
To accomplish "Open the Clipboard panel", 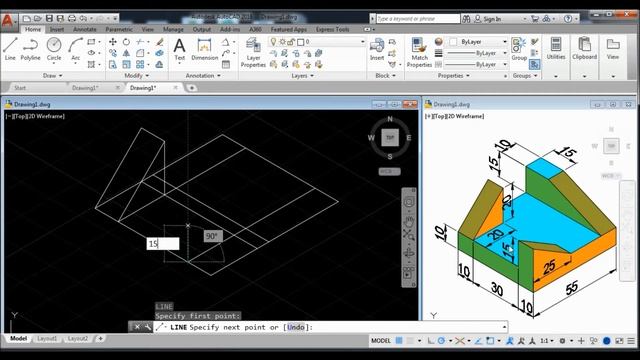I will coord(584,49).
